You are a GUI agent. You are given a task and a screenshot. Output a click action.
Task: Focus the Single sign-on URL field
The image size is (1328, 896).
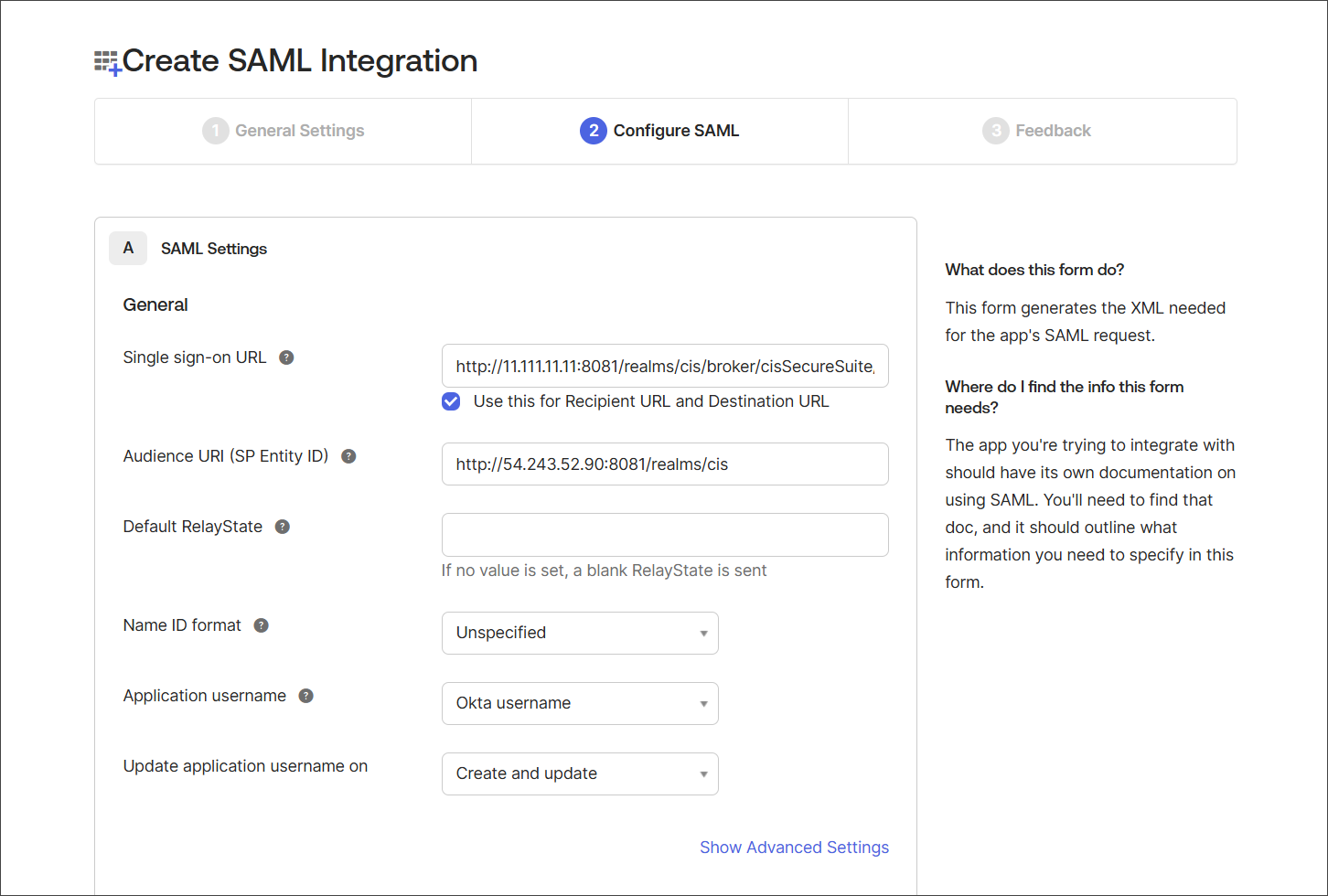click(x=665, y=366)
